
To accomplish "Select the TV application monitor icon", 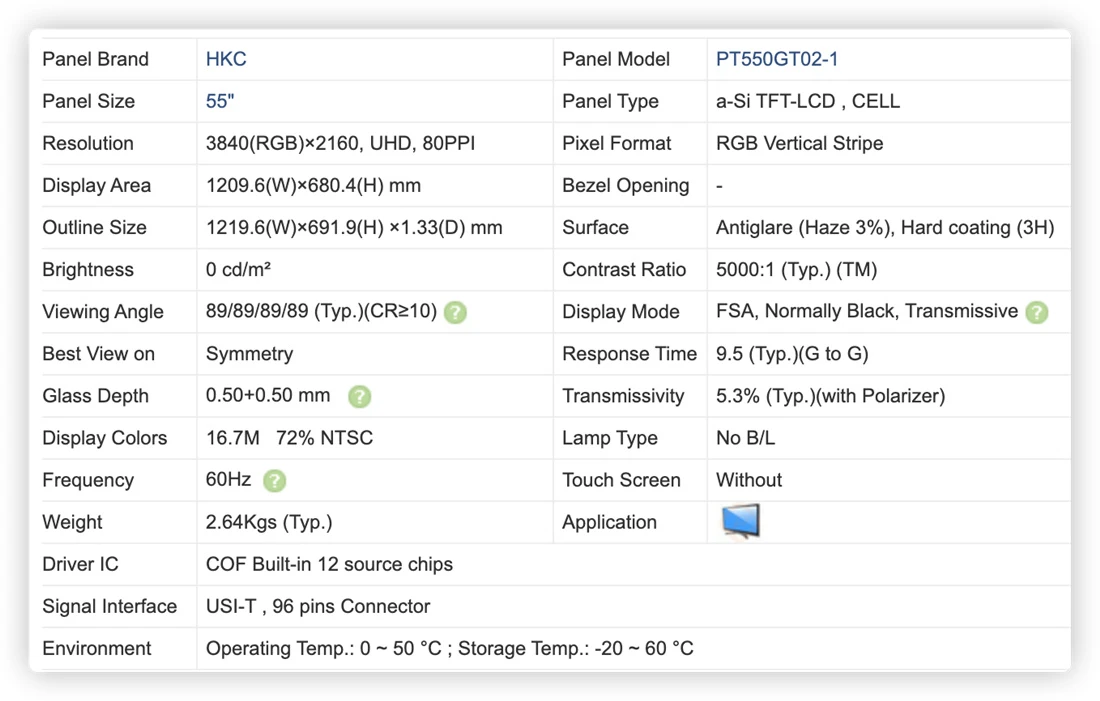I will pyautogui.click(x=740, y=521).
